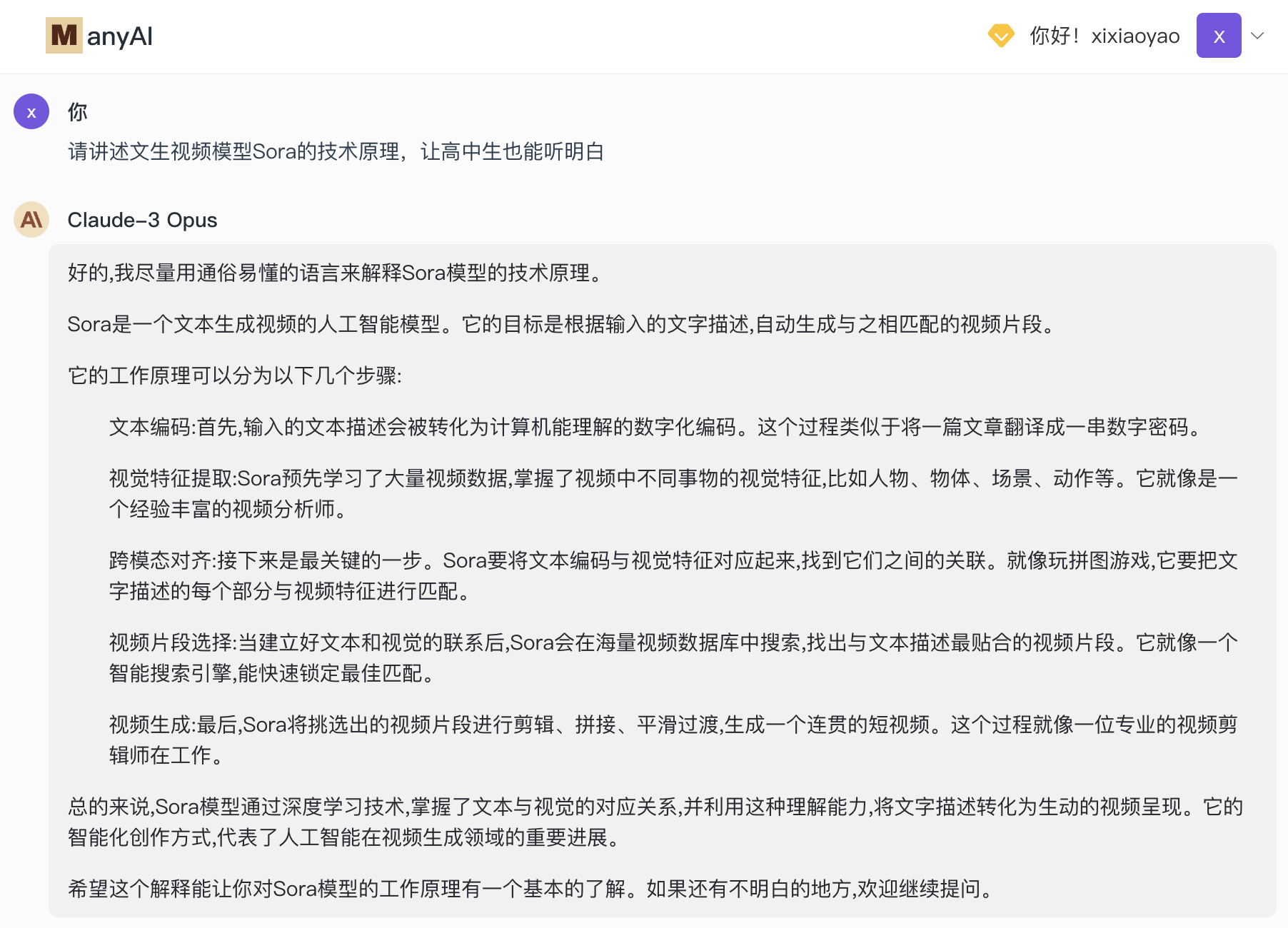This screenshot has width=1288, height=928.
Task: Click the Claude-3 Opus model name
Action: point(142,220)
